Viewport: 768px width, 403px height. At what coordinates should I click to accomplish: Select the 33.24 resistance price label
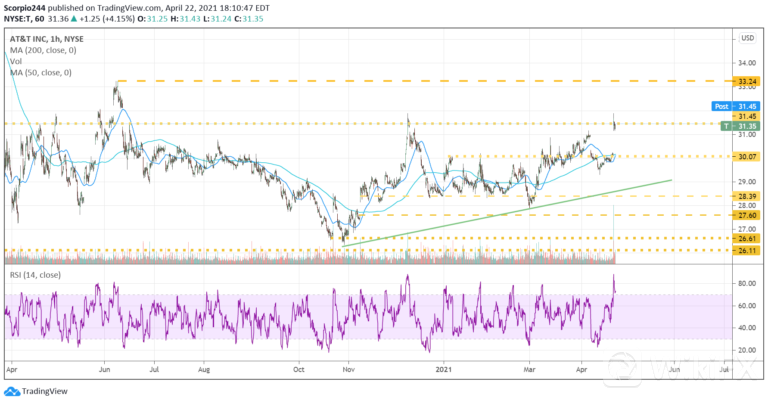coord(747,79)
